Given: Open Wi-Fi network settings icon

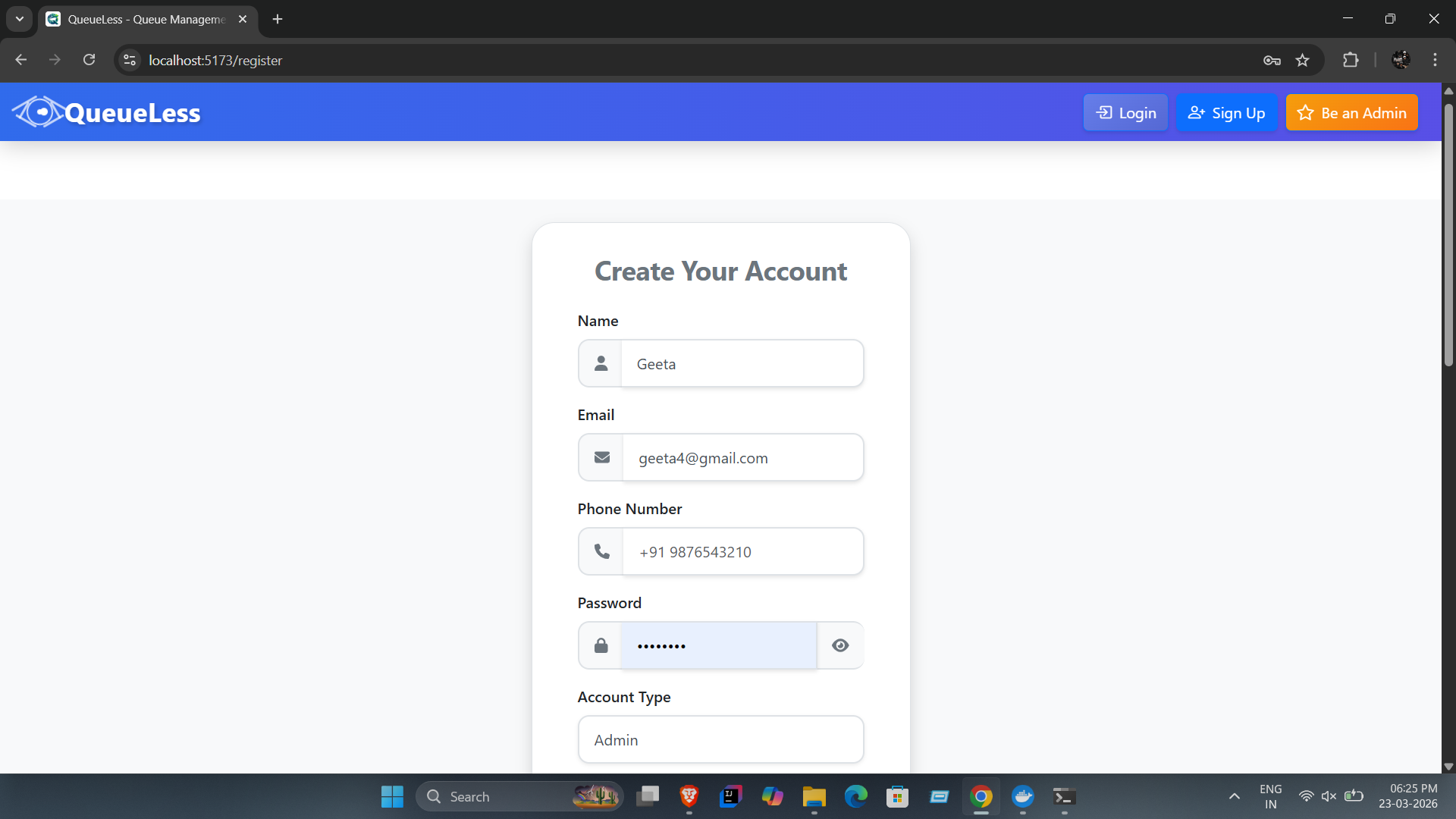Looking at the screenshot, I should click(1307, 796).
